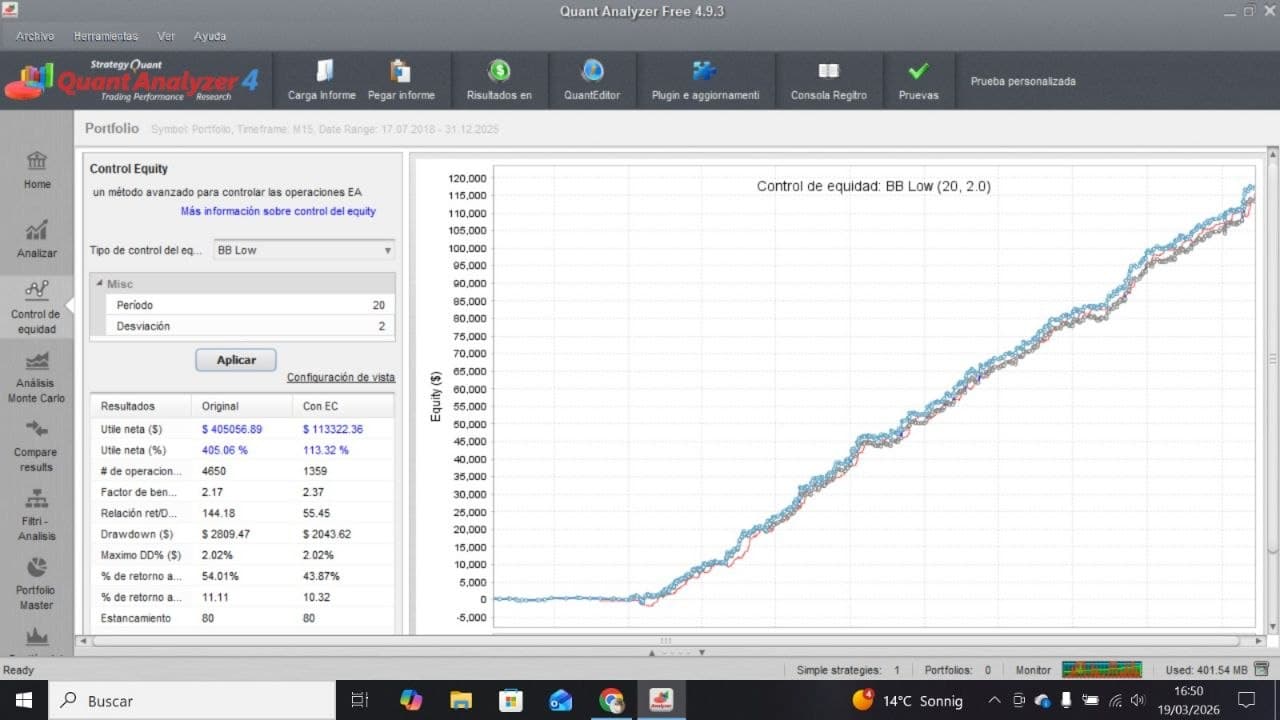Collapse the Misc properties group
Viewport: 1280px width, 720px height.
point(100,284)
